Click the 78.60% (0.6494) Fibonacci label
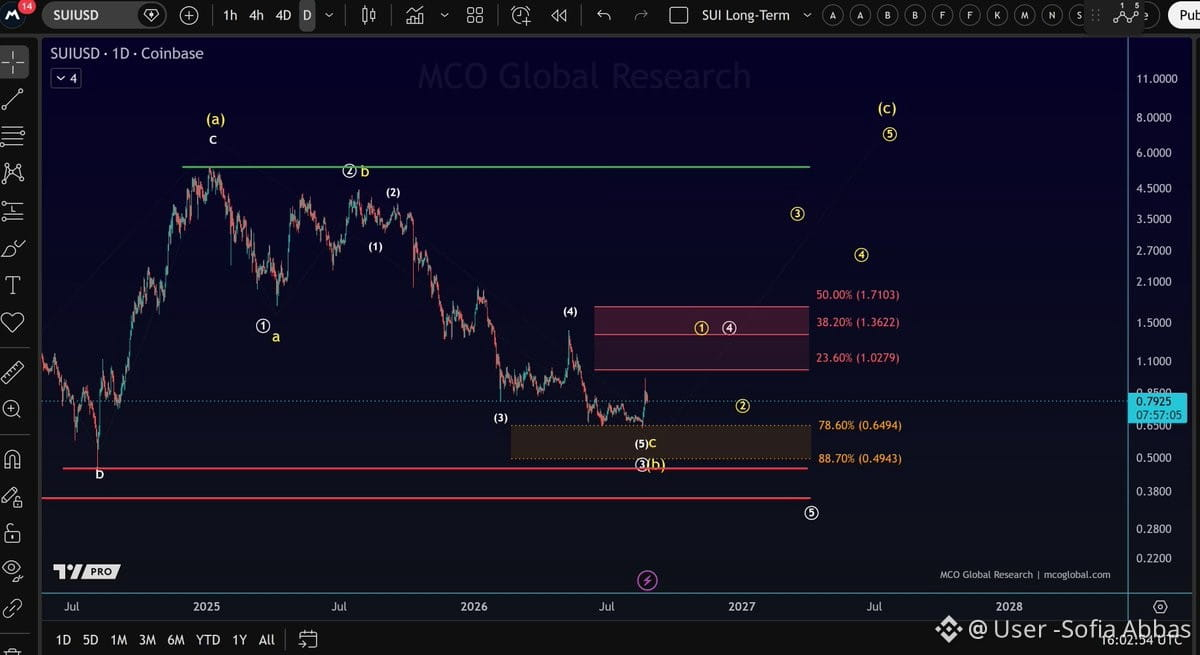 861,426
